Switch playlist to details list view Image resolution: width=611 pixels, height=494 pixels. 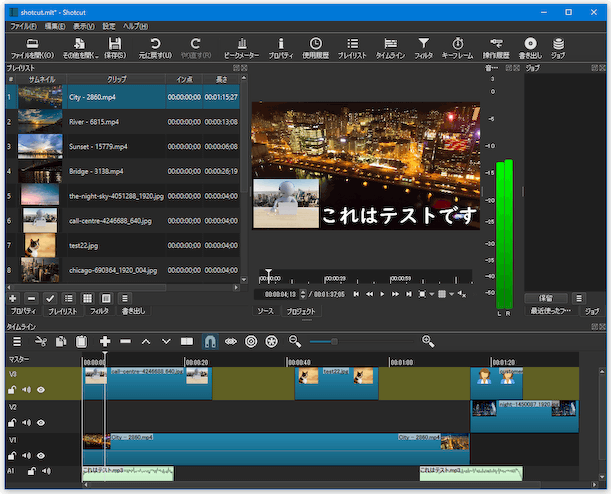click(69, 299)
